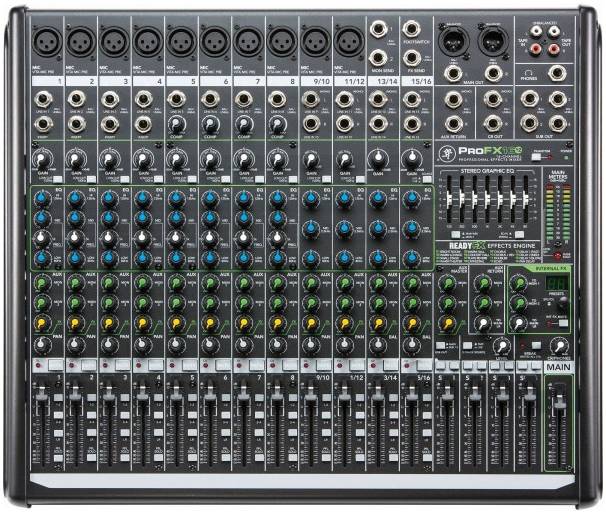Click the left main out XLR connector
The width and height of the screenshot is (606, 514).
coord(454,40)
